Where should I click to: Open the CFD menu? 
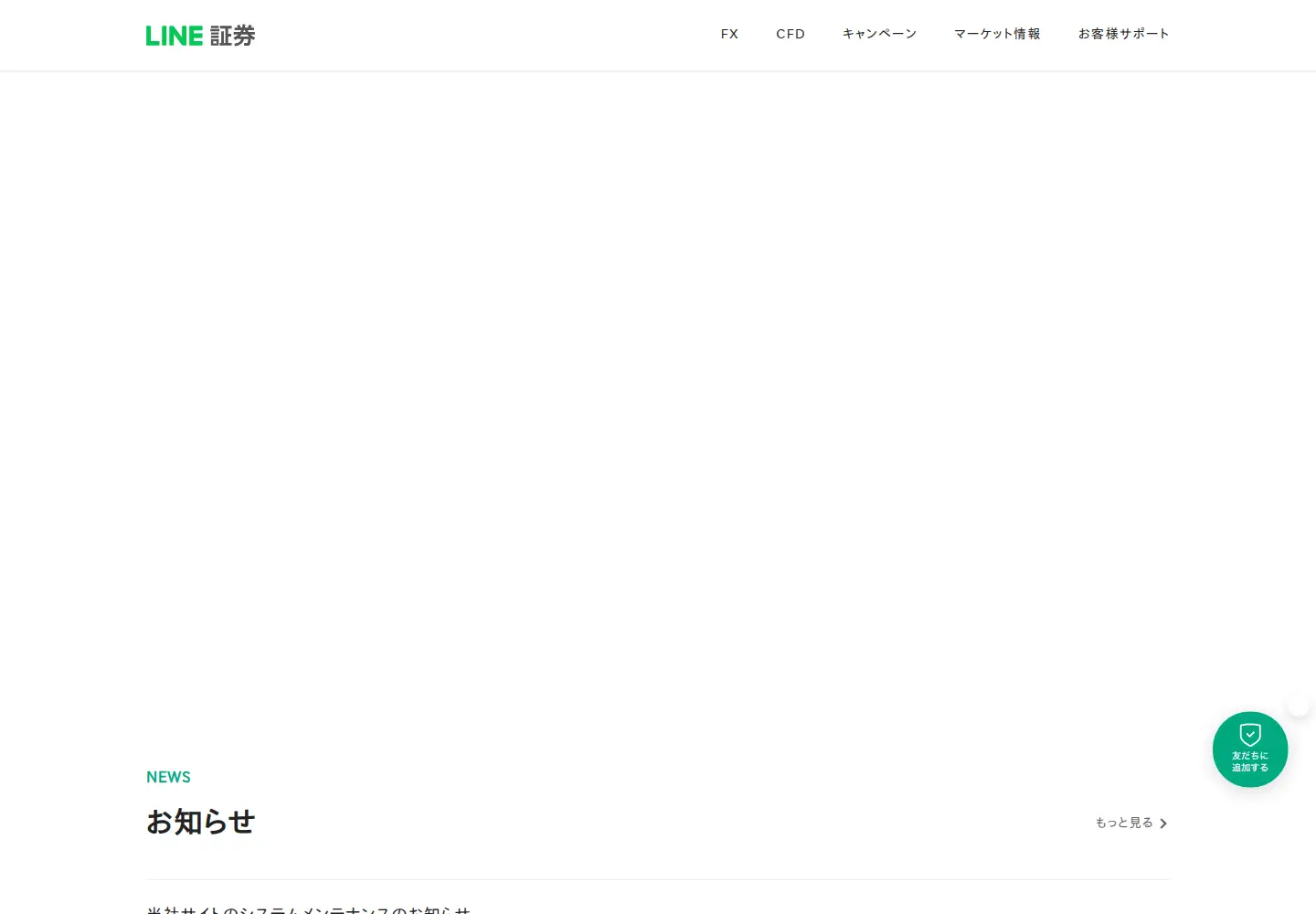coord(791,34)
